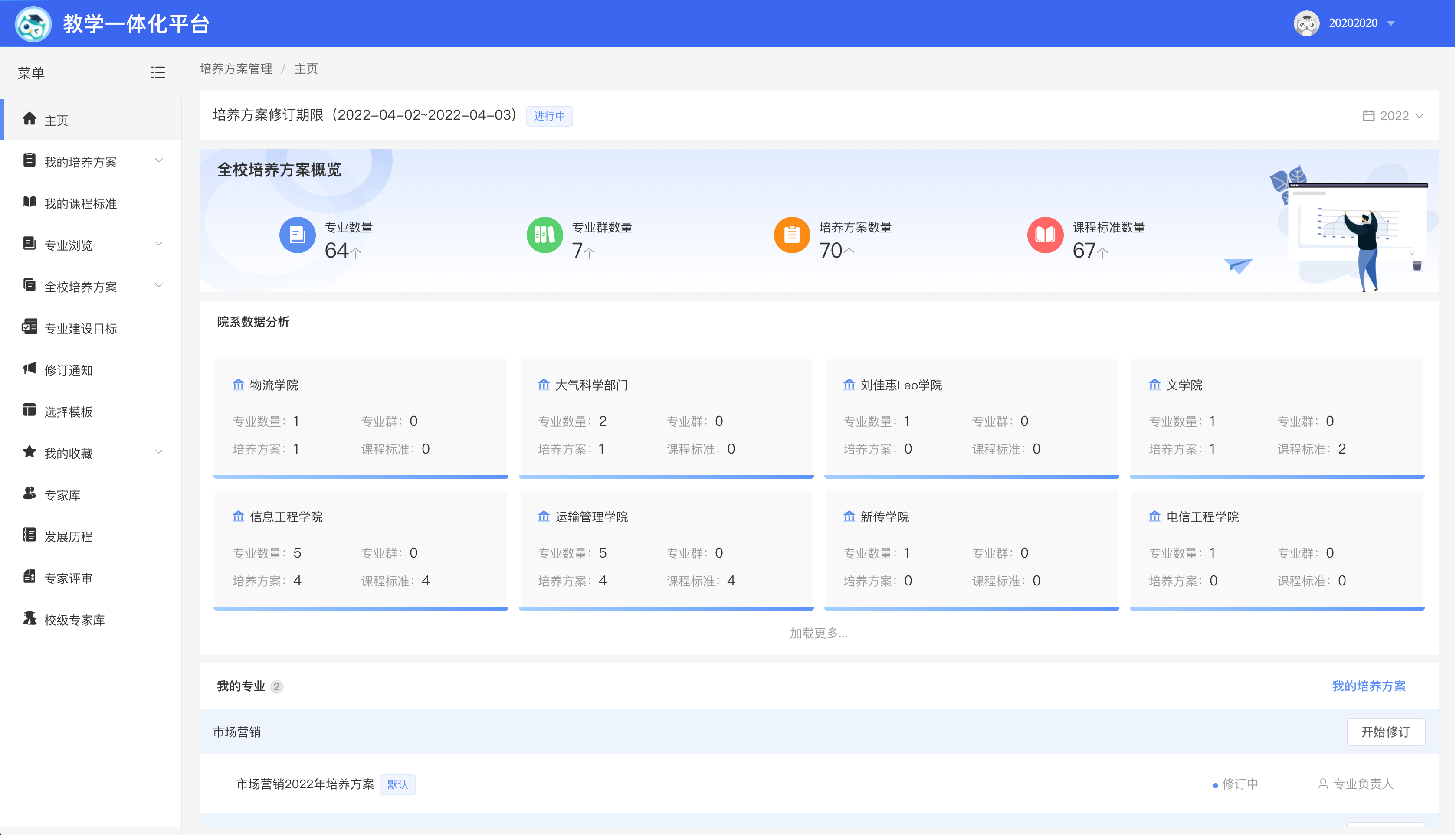Open the 我的培养方案 link
The width and height of the screenshot is (1456, 836).
(1369, 686)
